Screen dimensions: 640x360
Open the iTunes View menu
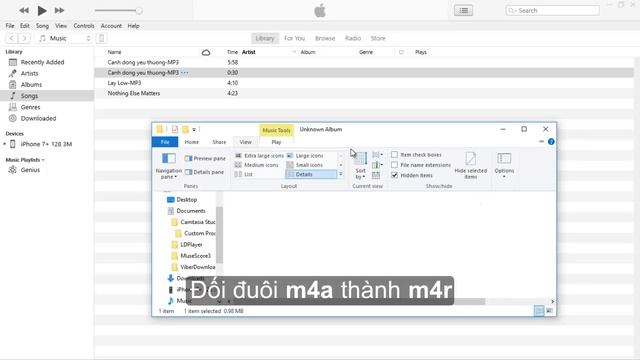click(x=61, y=26)
